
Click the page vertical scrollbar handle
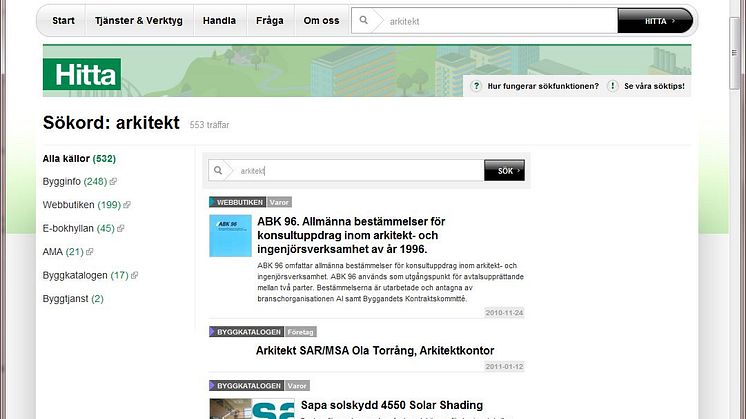pos(734,52)
